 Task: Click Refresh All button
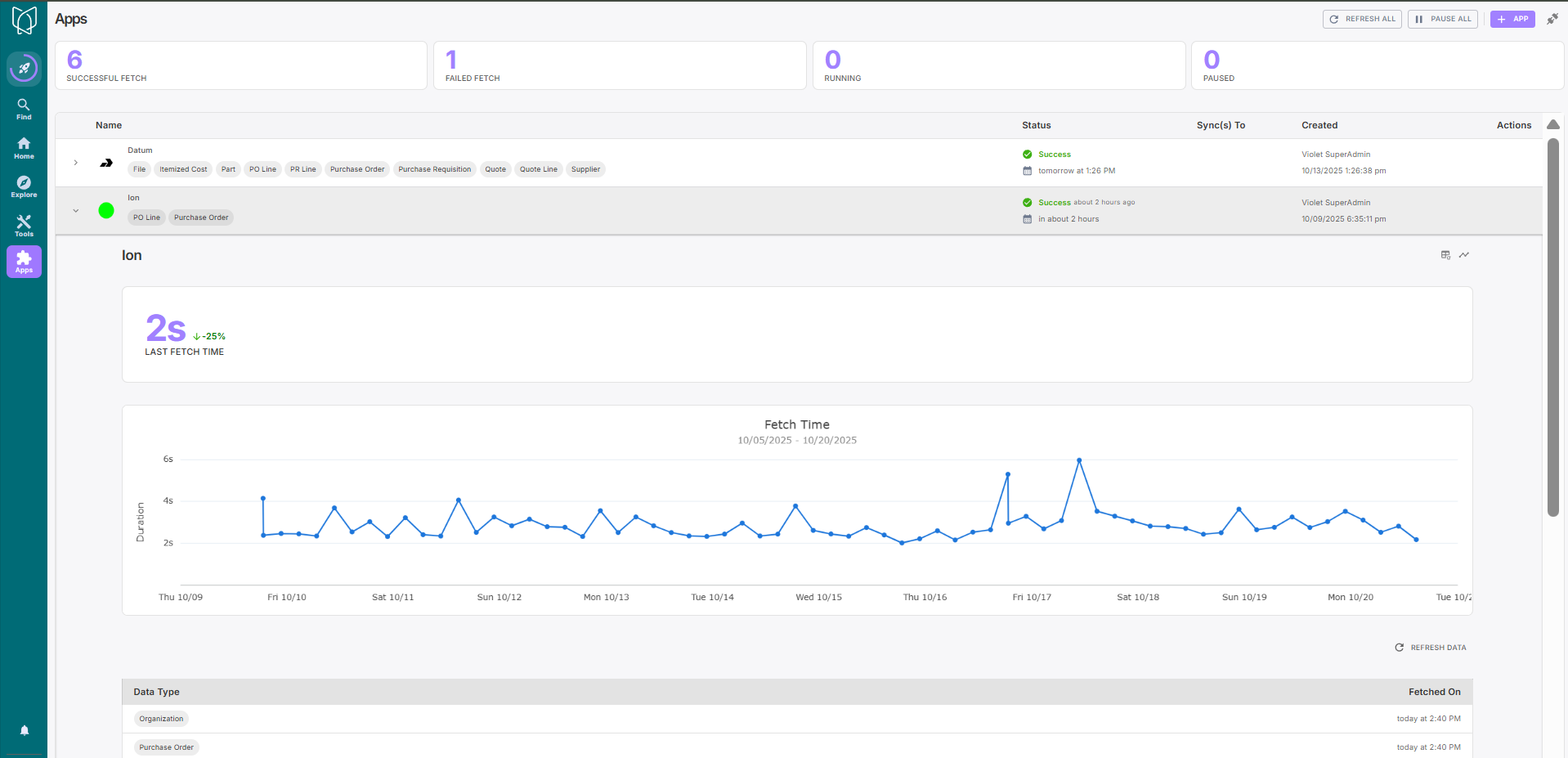[1362, 19]
